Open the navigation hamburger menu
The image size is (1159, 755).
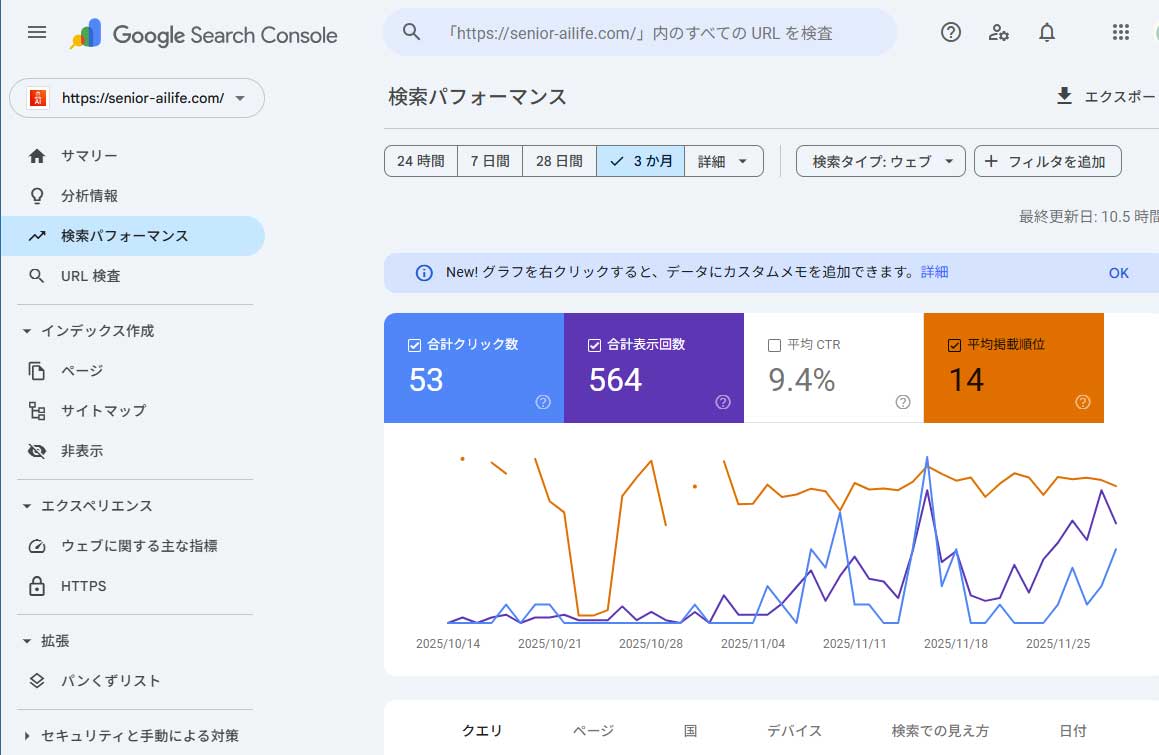37,32
